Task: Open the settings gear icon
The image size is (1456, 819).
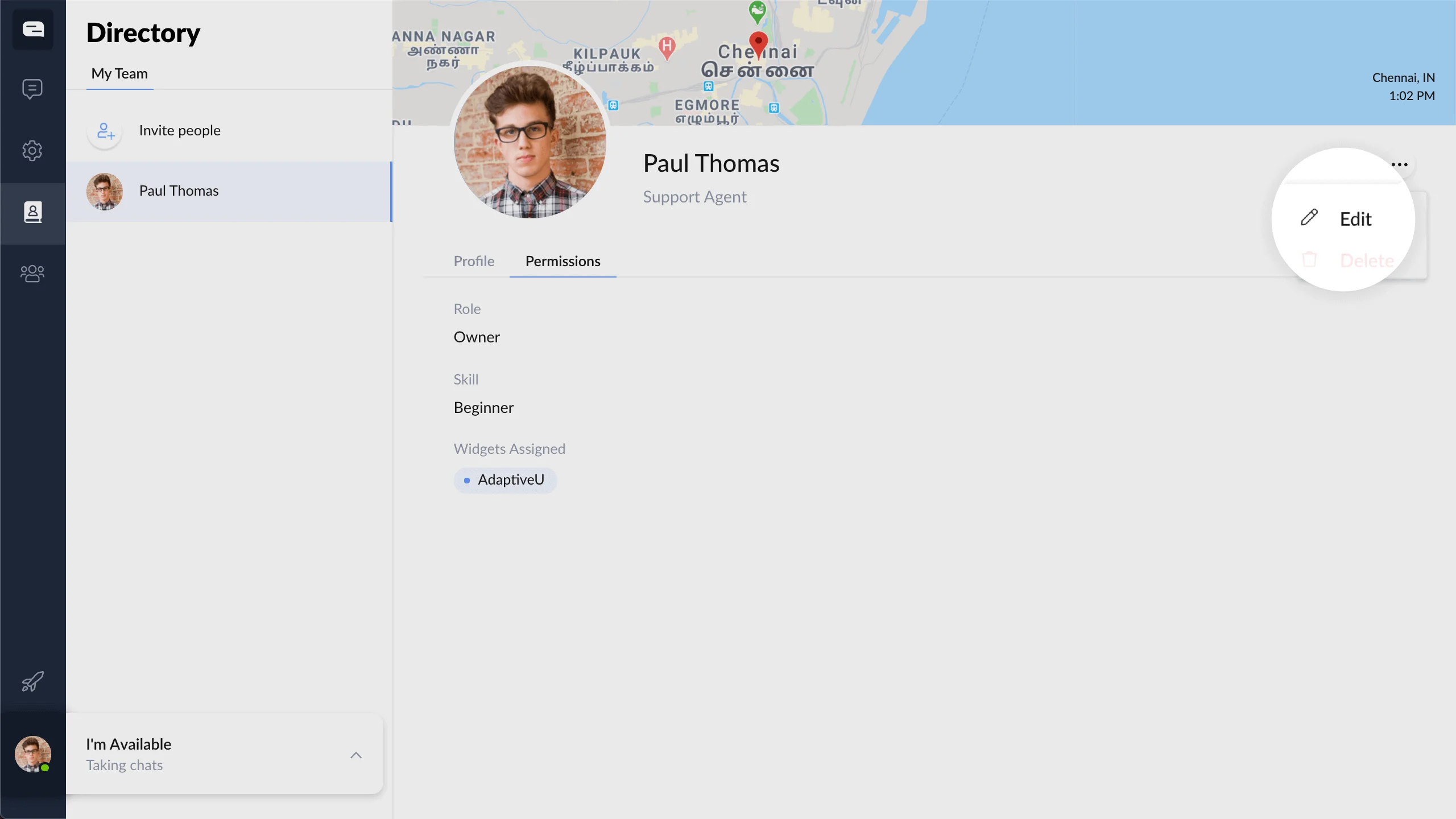Action: click(32, 151)
